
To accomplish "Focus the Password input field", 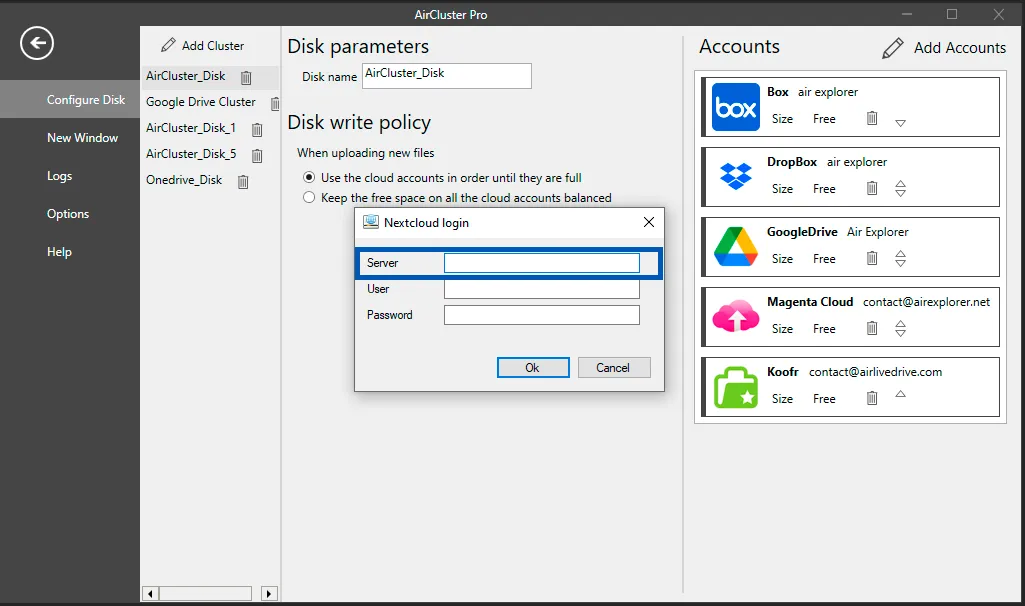I will (x=541, y=315).
